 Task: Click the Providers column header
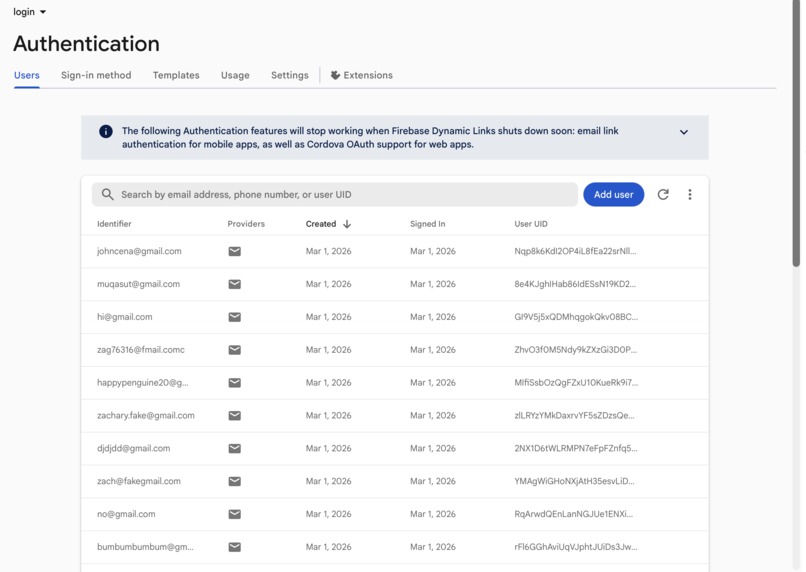[246, 224]
